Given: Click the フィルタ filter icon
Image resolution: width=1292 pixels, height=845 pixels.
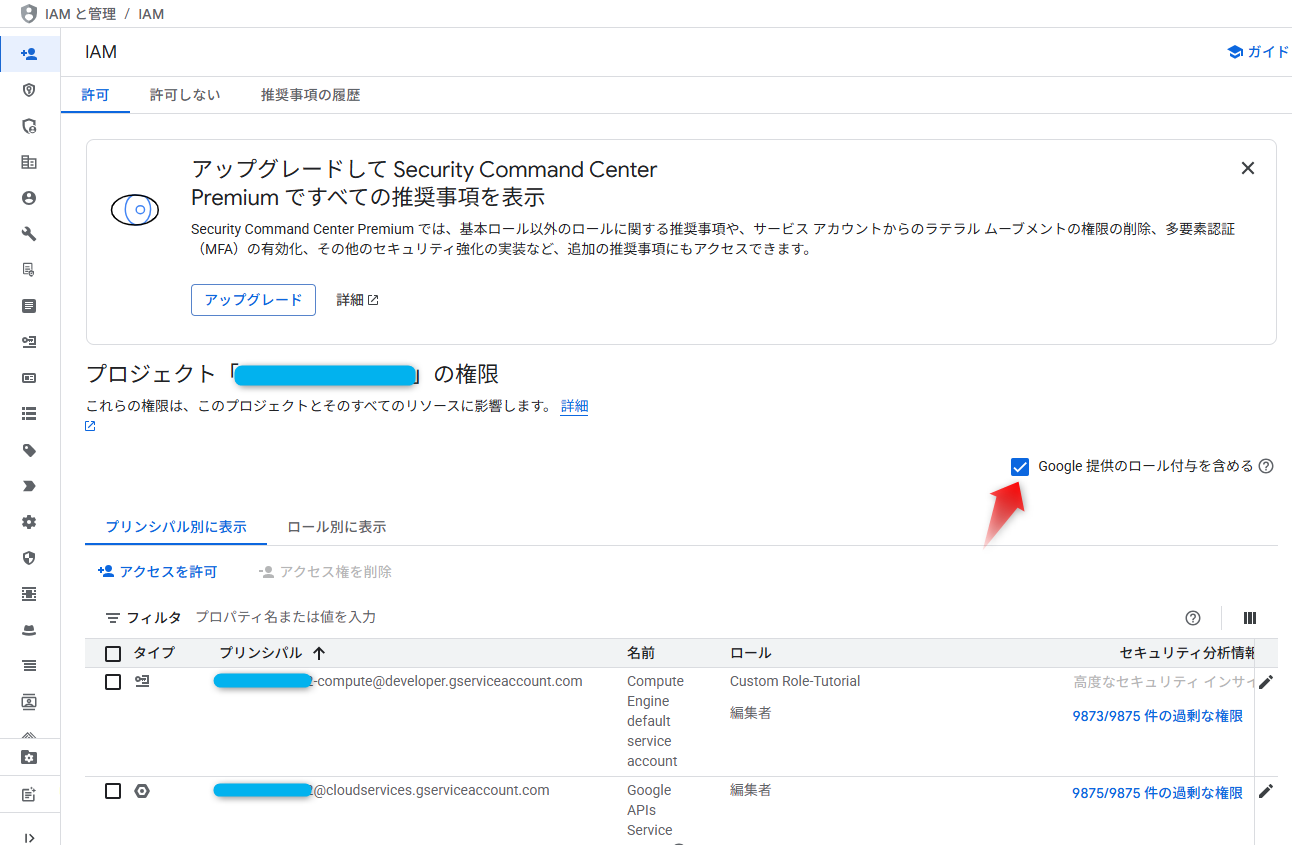Looking at the screenshot, I should (x=113, y=618).
